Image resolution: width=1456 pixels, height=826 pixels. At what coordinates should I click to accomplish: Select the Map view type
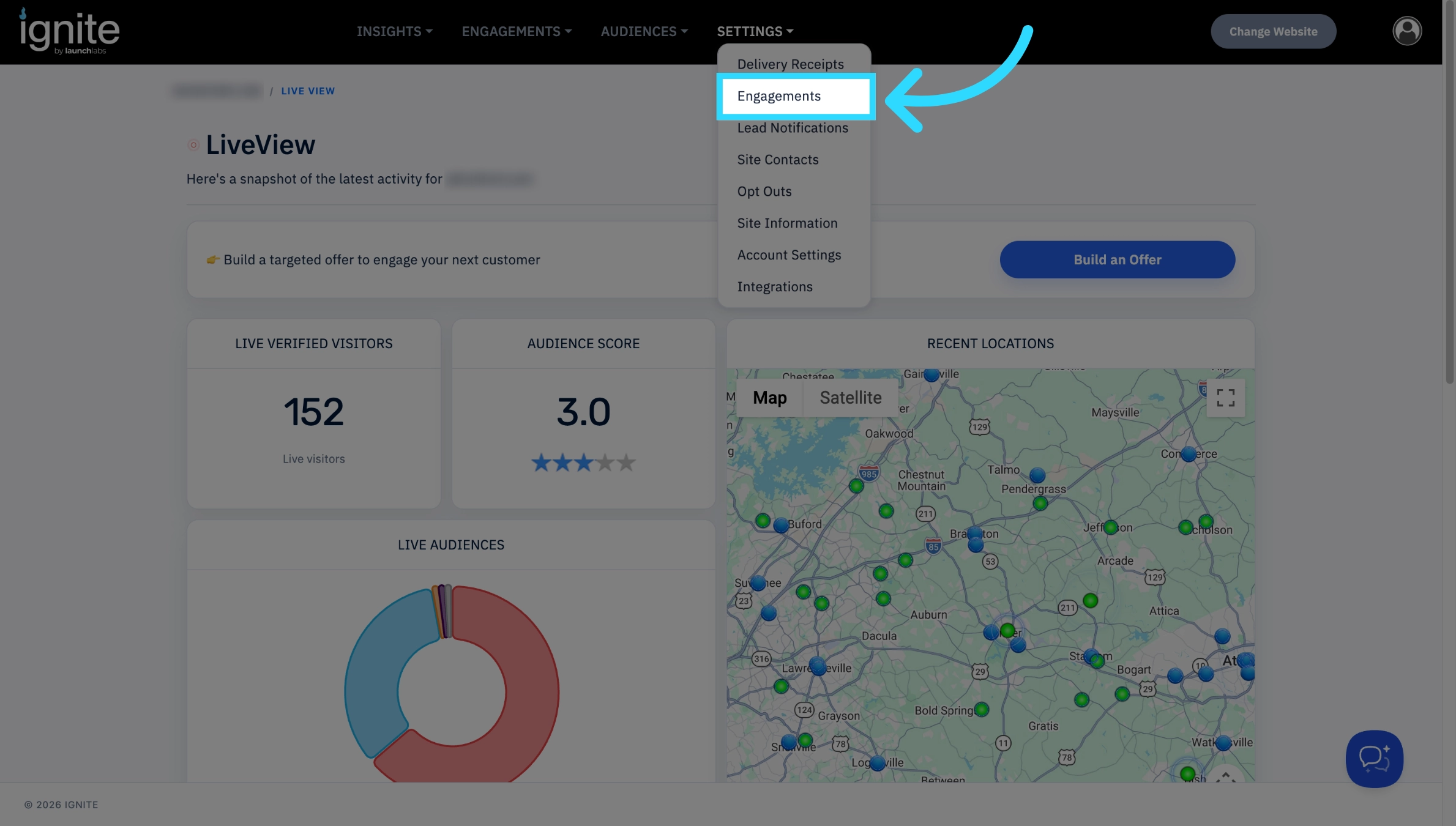[769, 398]
